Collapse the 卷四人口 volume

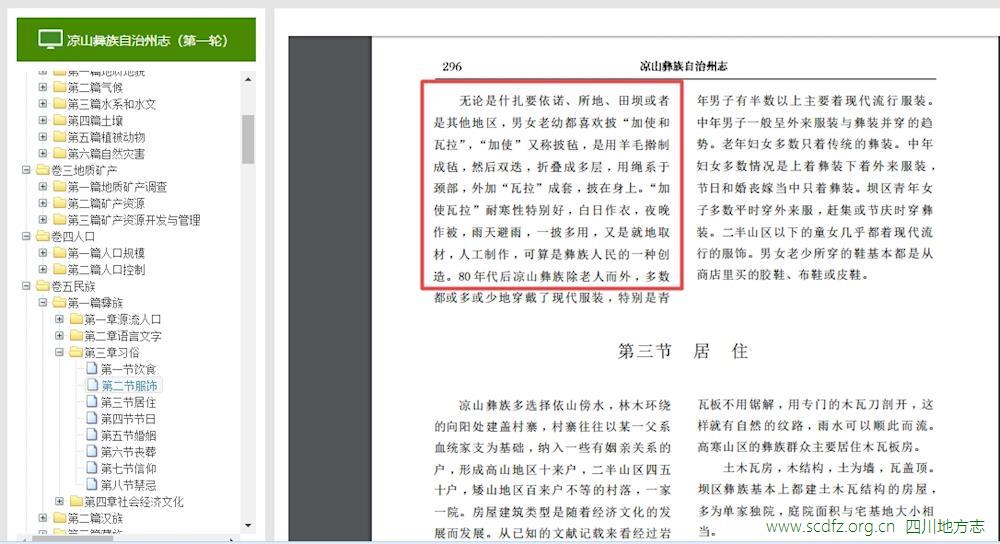click(x=26, y=236)
